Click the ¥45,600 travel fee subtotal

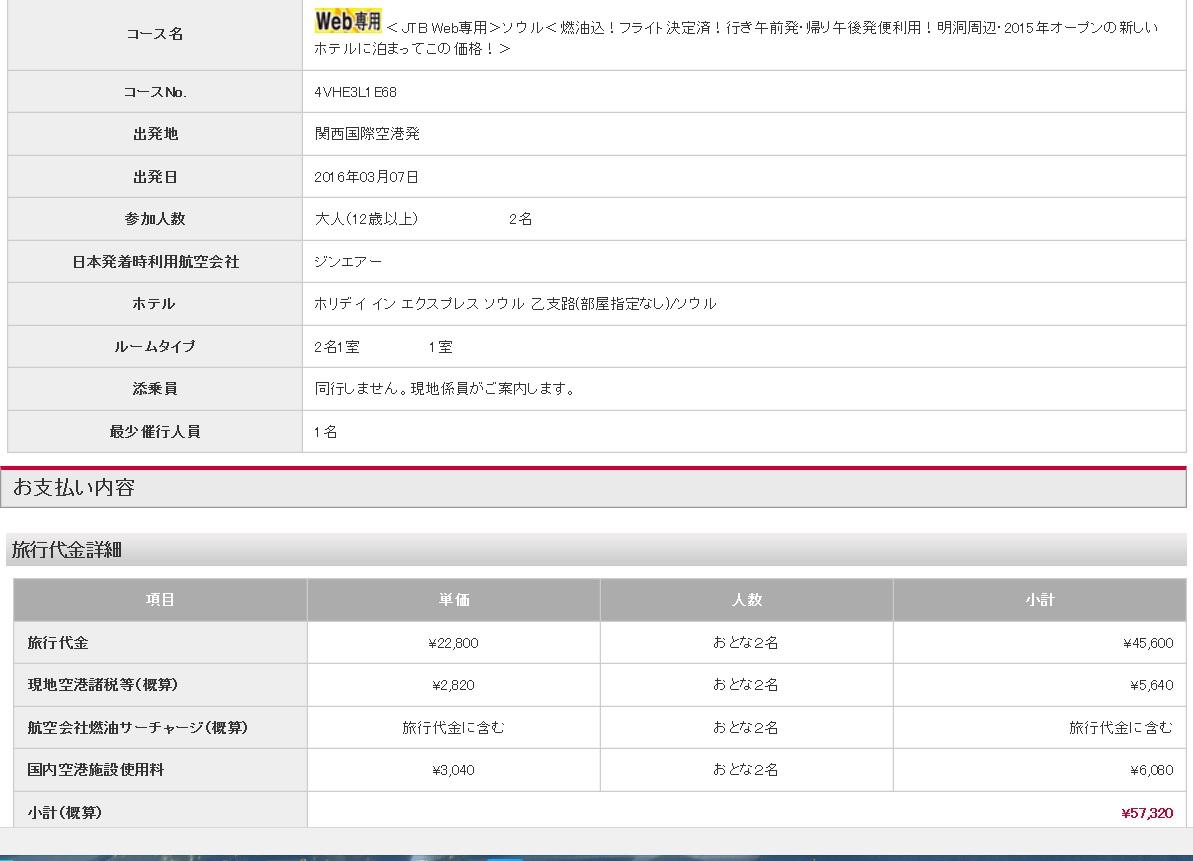pos(1147,643)
